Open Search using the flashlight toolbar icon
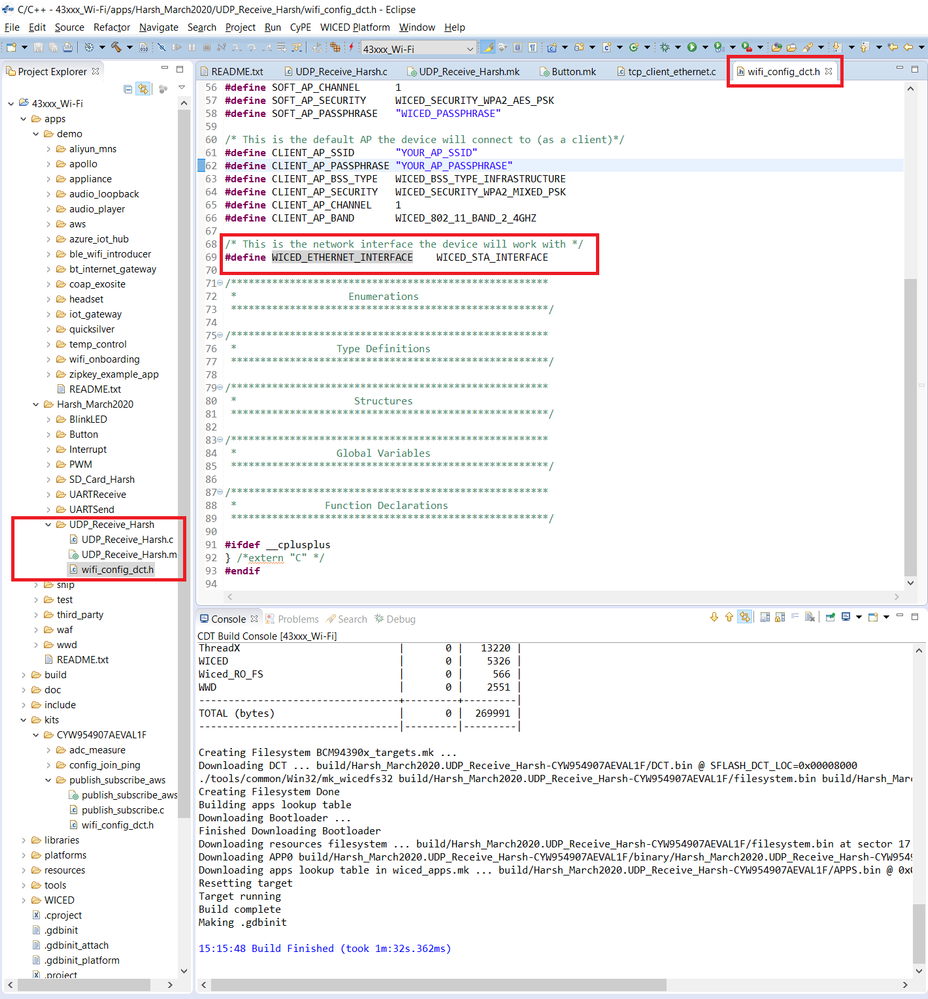Viewport: 928px width, 999px height. 808,46
